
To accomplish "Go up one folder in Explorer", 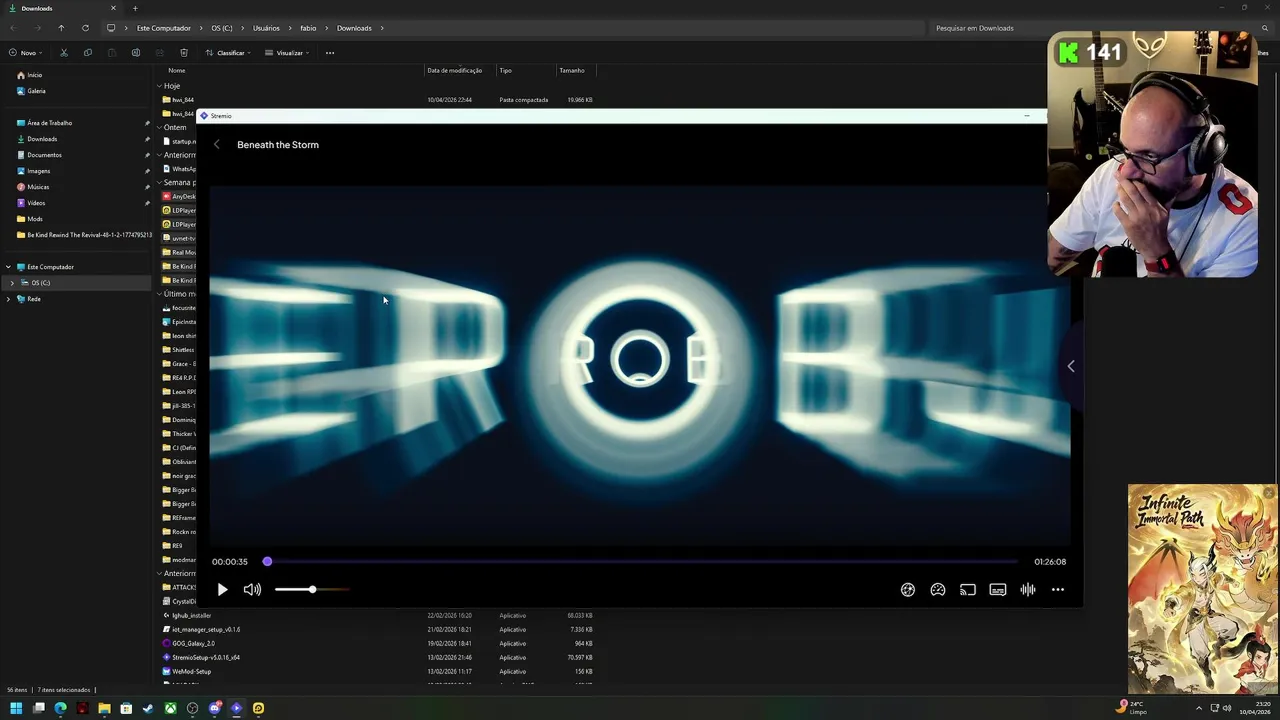I will 61,28.
